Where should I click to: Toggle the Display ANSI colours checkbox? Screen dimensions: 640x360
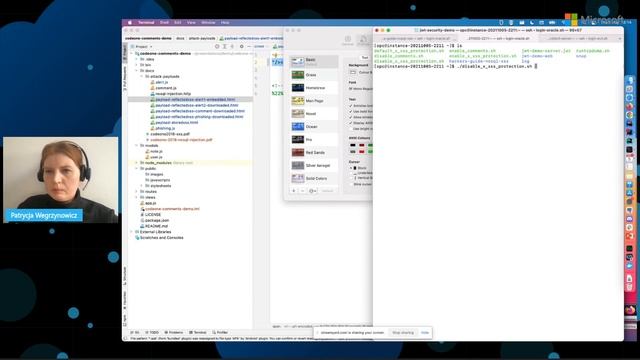pyautogui.click(x=351, y=123)
